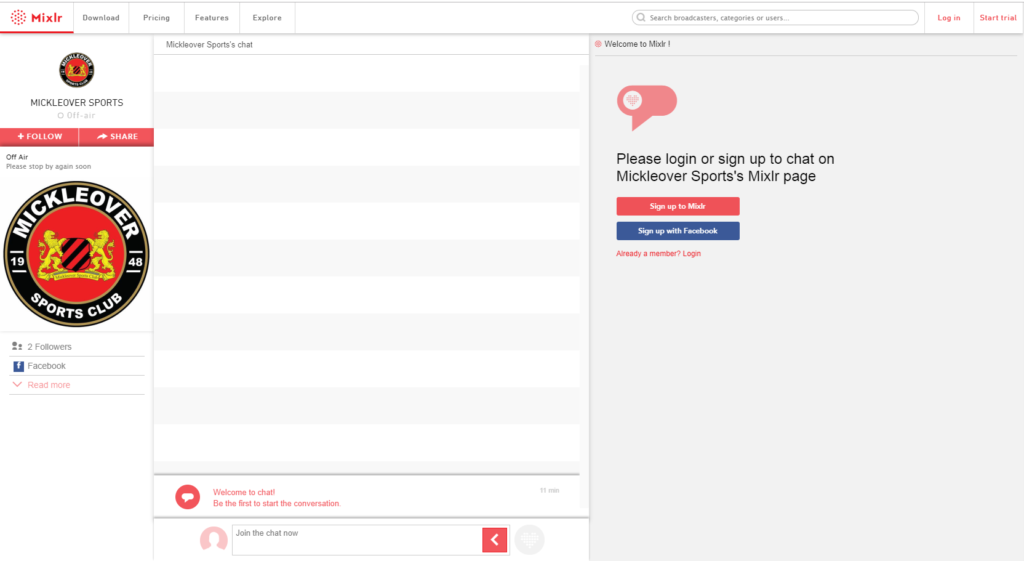
Task: Follow Mickleover Sports
Action: pyautogui.click(x=39, y=136)
